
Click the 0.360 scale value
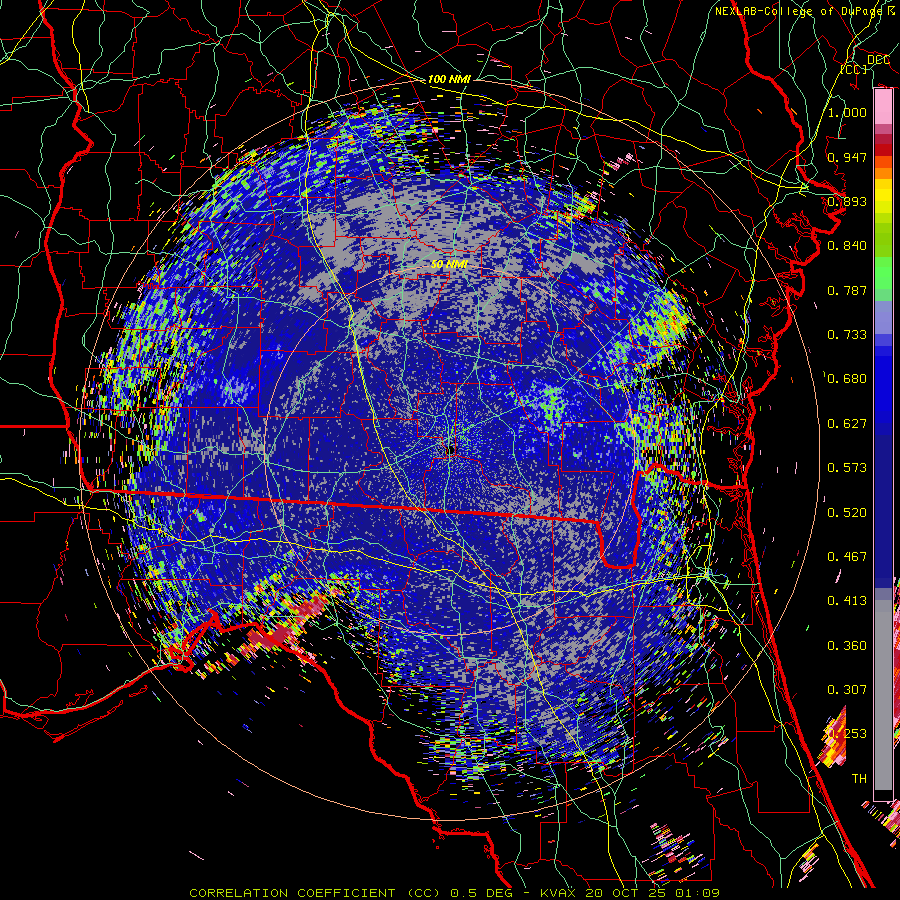847,646
